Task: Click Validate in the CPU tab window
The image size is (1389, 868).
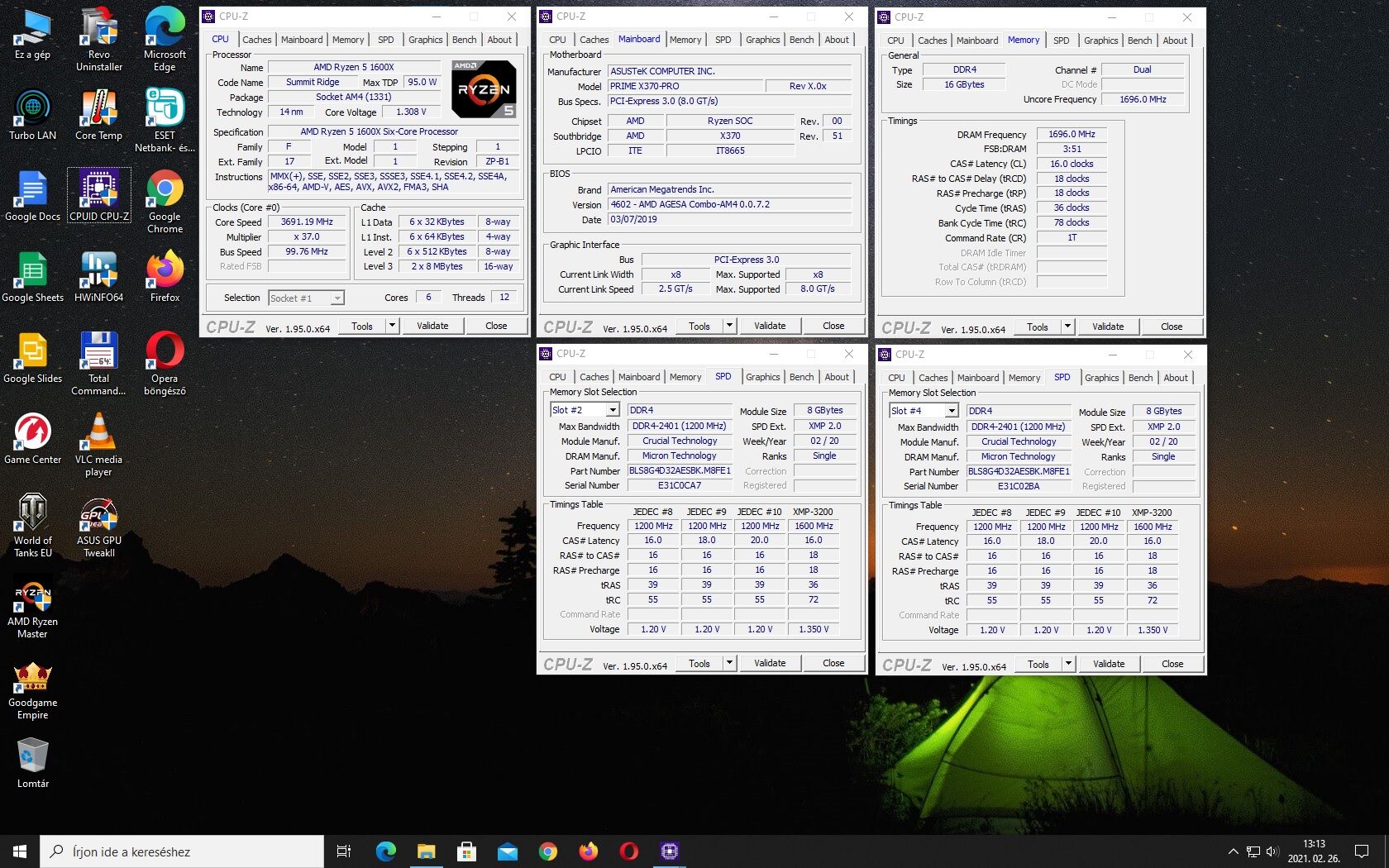Action: [432, 326]
